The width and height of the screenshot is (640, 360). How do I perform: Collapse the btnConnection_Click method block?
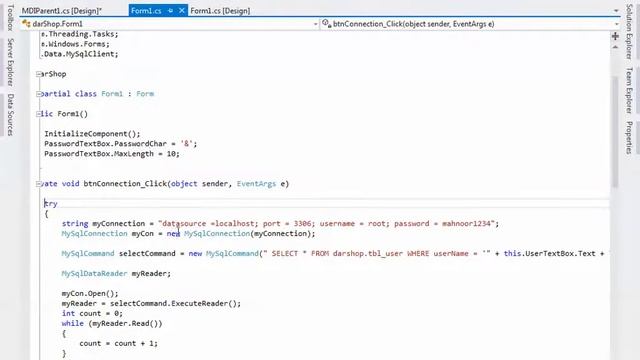click(x=38, y=184)
